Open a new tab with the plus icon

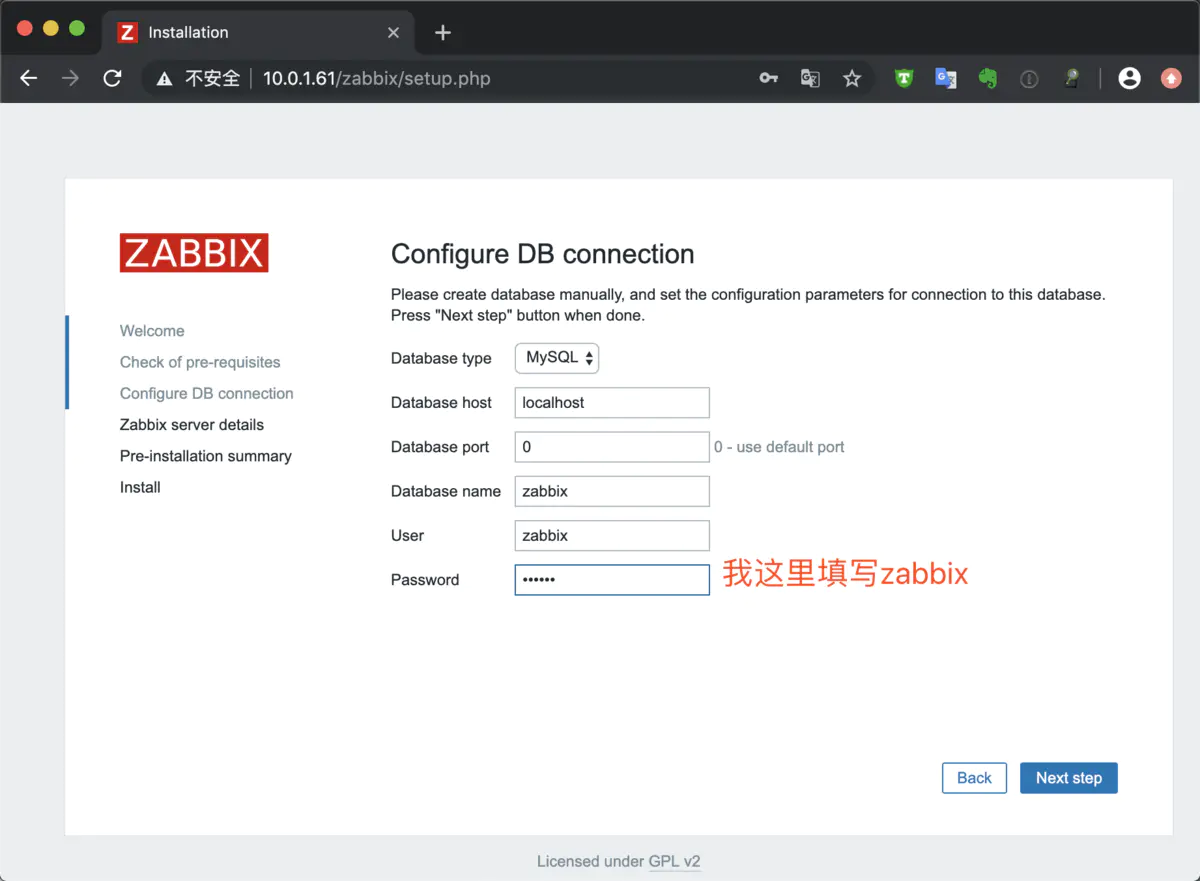click(443, 32)
